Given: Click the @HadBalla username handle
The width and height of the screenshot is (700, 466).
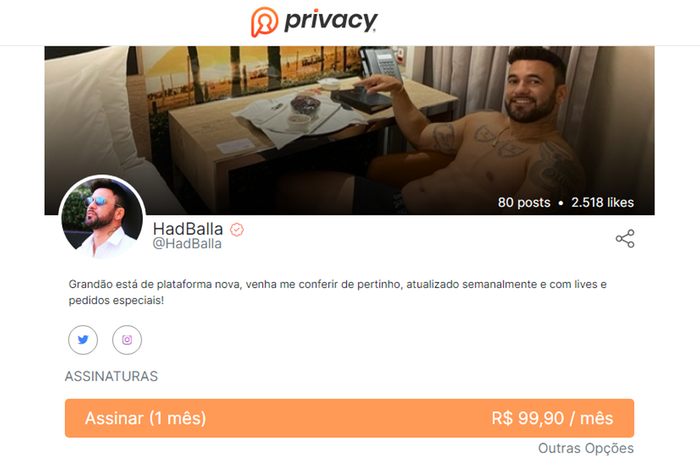Looking at the screenshot, I should pyautogui.click(x=187, y=244).
